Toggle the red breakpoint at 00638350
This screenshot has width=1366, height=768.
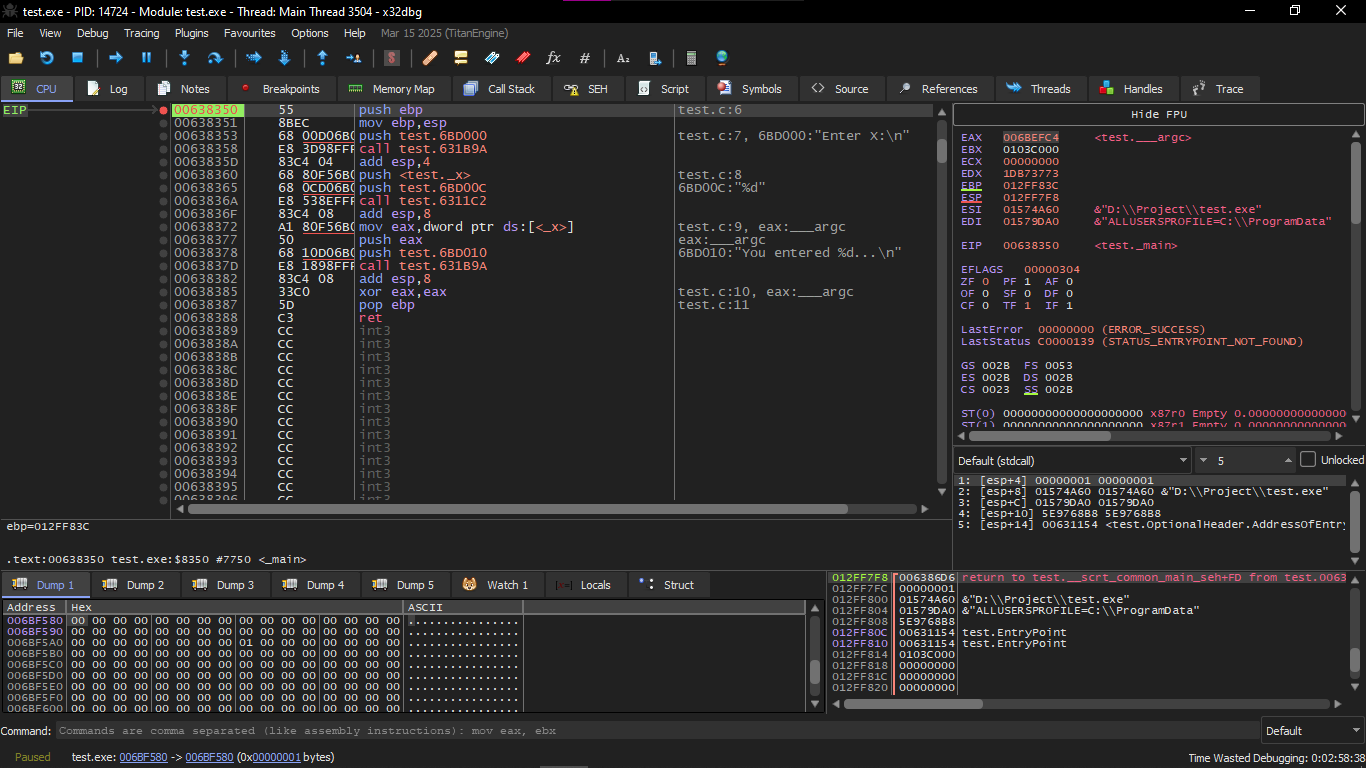[x=163, y=110]
